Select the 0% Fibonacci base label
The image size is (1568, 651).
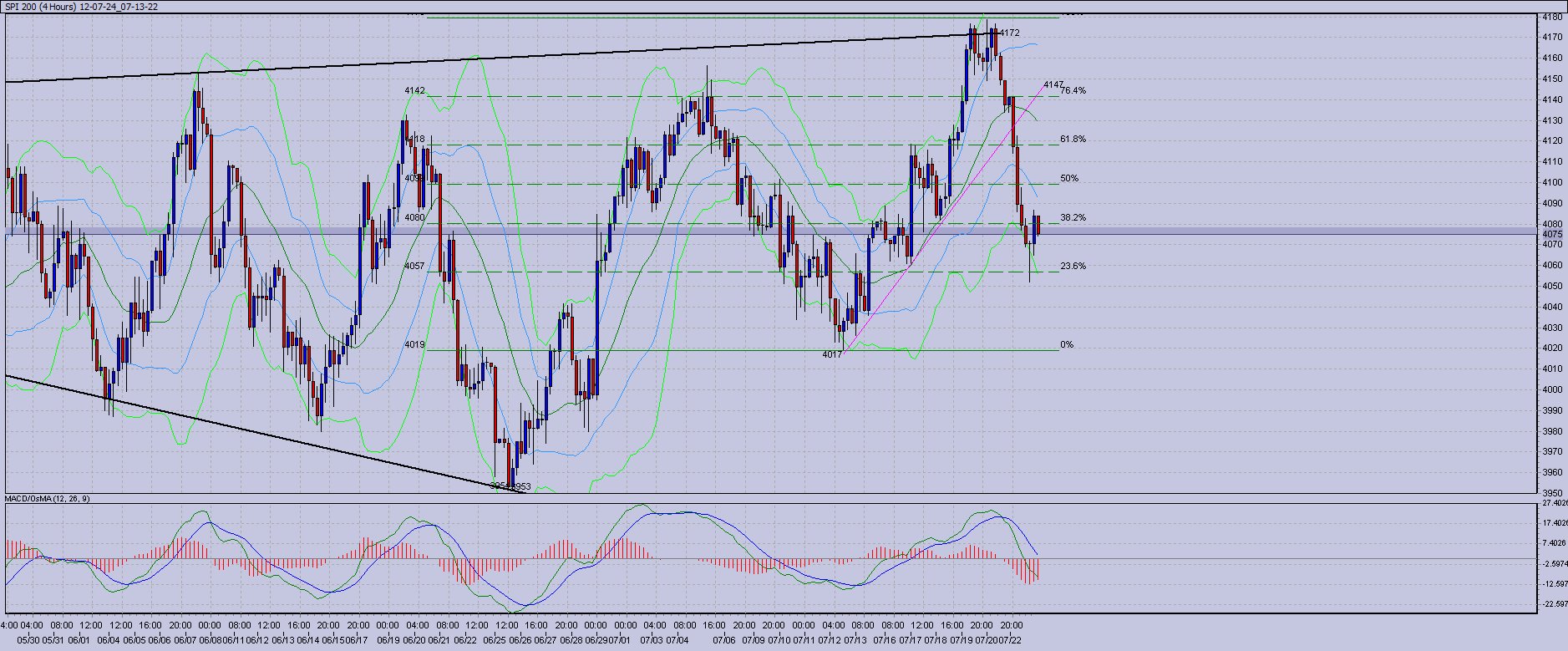click(x=1067, y=344)
